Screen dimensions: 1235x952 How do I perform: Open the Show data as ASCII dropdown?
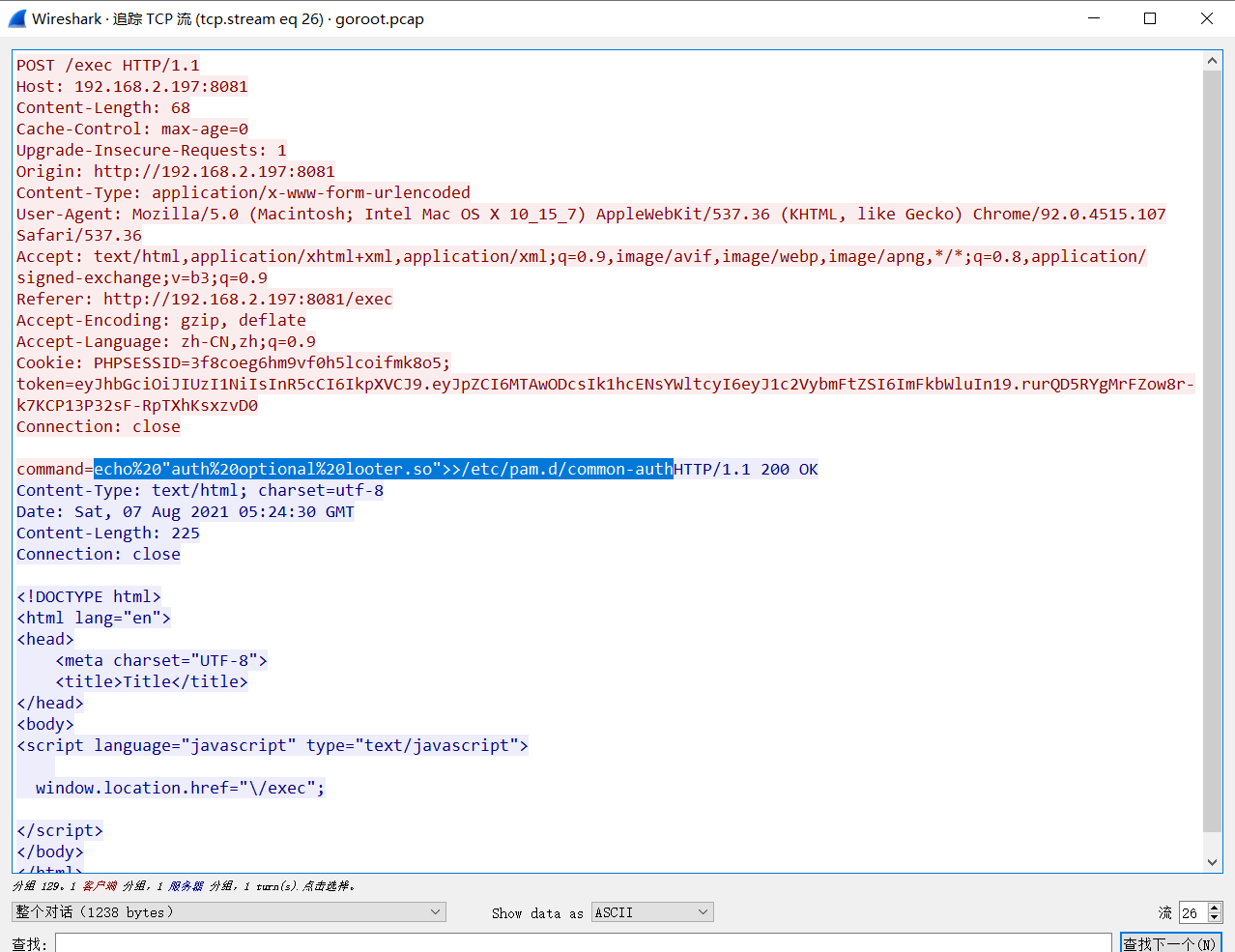tap(652, 912)
